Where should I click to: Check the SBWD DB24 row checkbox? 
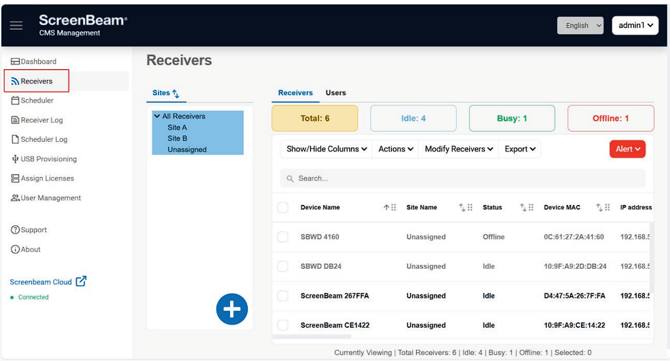282,266
